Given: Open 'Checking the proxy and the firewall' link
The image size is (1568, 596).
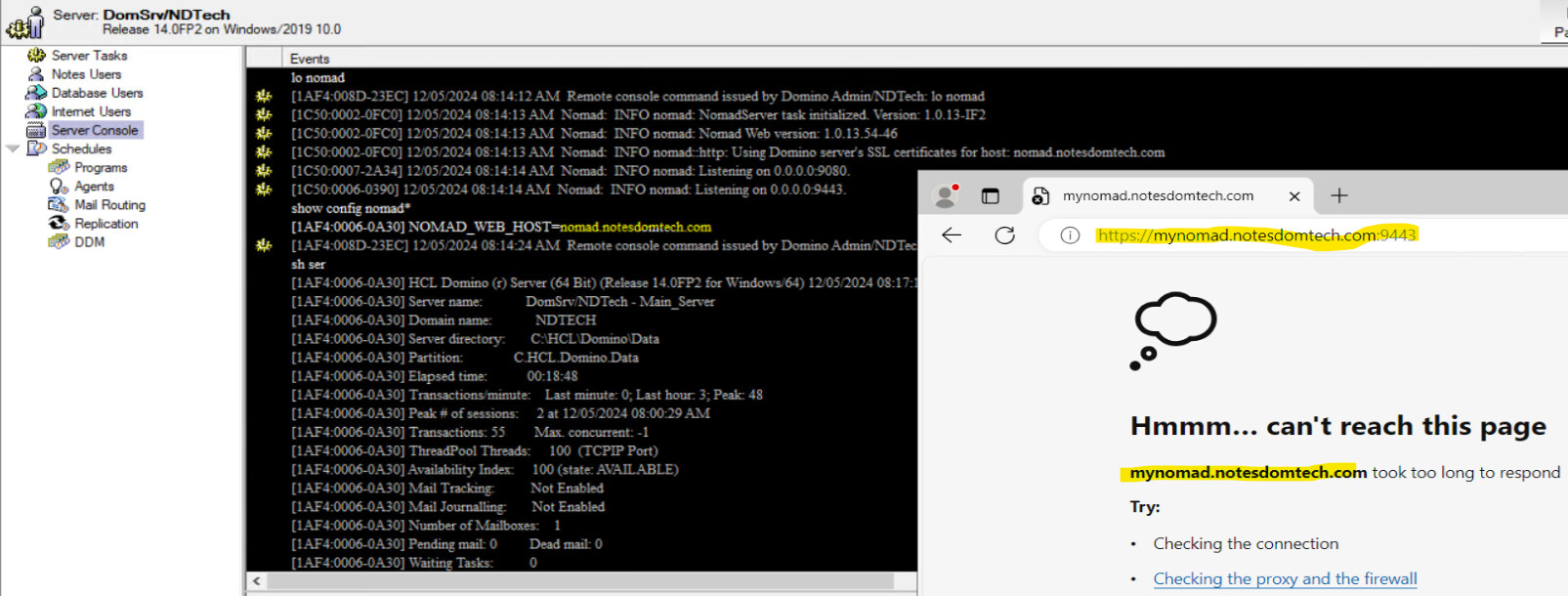Looking at the screenshot, I should tap(1285, 578).
